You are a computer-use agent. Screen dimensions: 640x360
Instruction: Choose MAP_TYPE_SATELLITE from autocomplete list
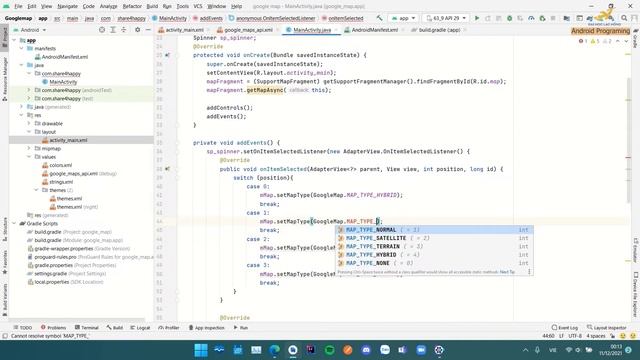pyautogui.click(x=434, y=238)
